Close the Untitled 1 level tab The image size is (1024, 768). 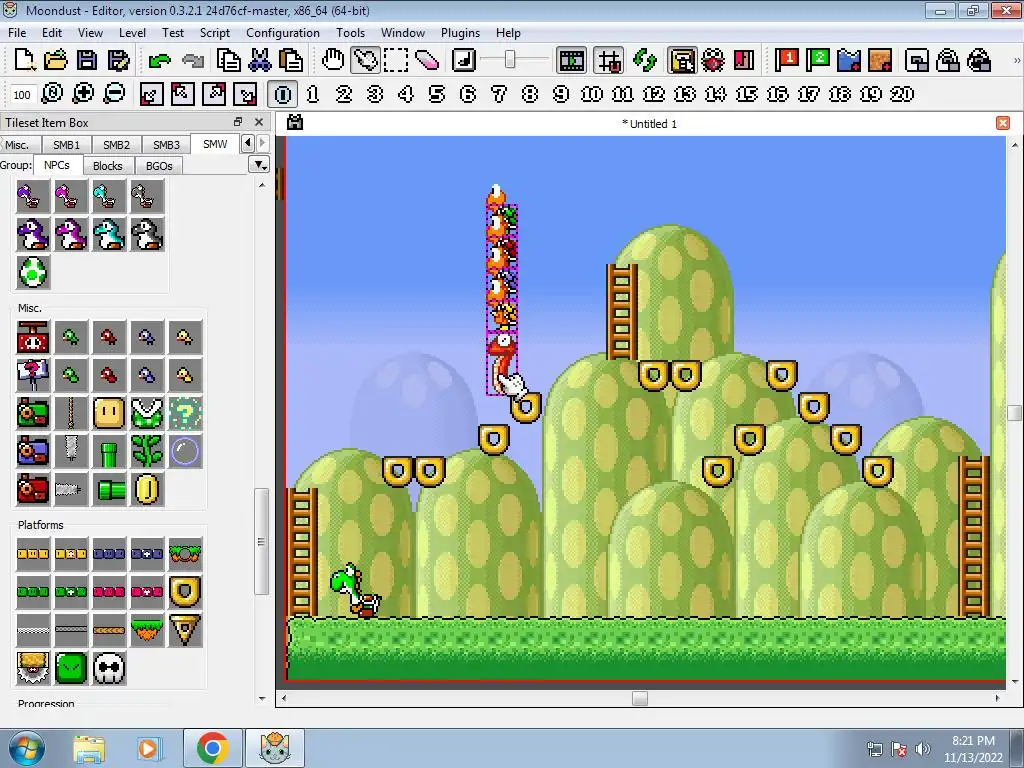point(1003,123)
